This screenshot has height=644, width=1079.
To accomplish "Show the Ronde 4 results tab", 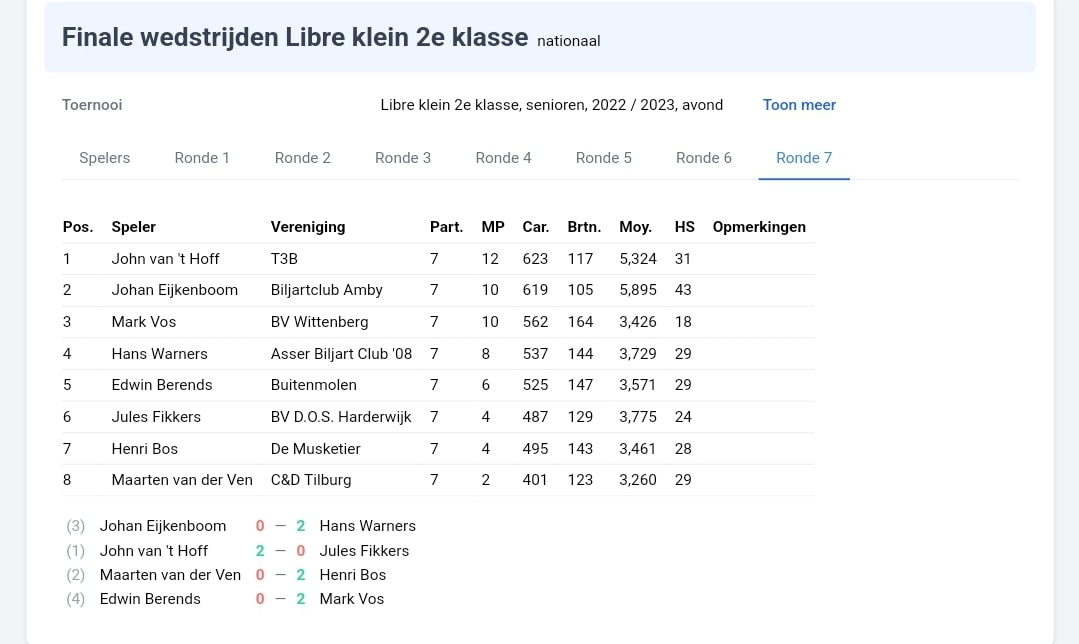I will point(503,158).
